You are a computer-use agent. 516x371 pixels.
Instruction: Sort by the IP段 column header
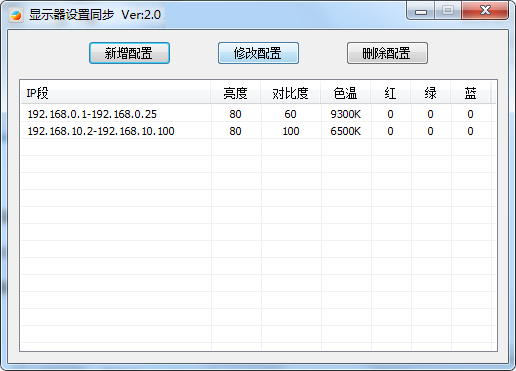tap(115, 93)
